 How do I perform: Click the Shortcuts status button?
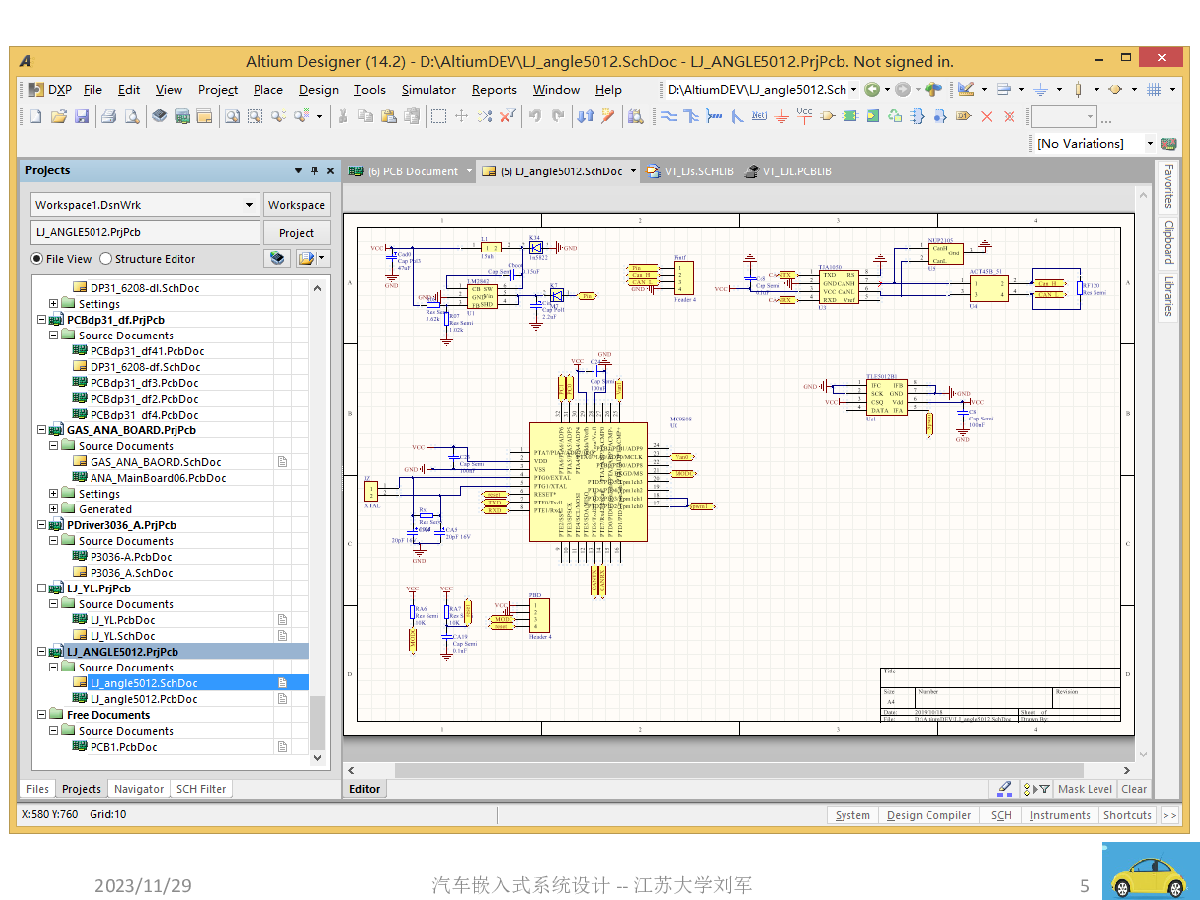point(1127,815)
